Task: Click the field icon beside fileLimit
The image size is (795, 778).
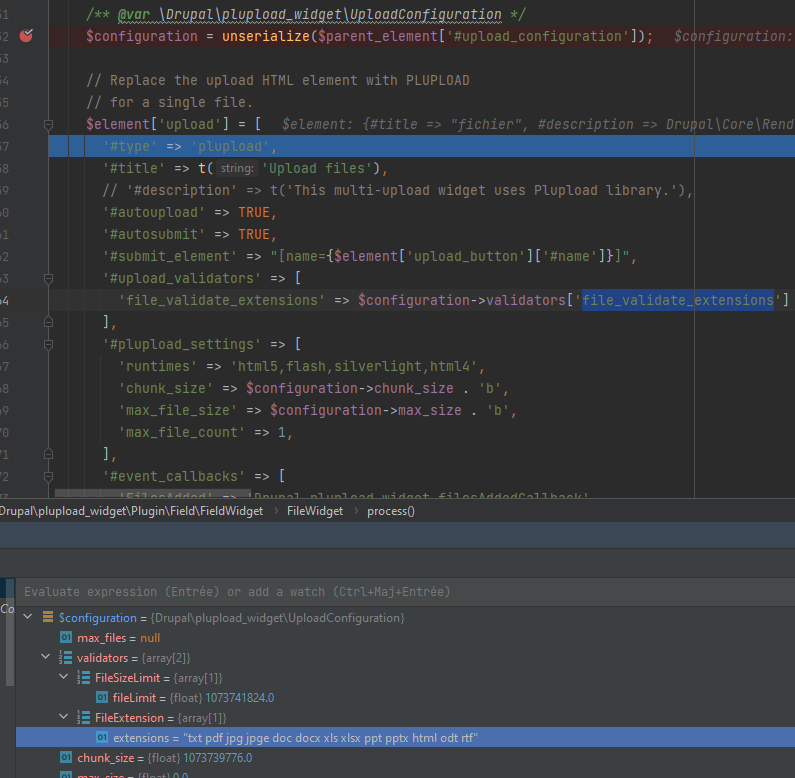Action: pos(102,698)
